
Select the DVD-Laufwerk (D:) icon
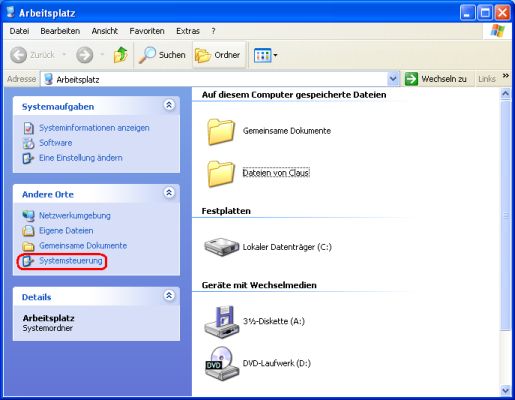(x=222, y=363)
